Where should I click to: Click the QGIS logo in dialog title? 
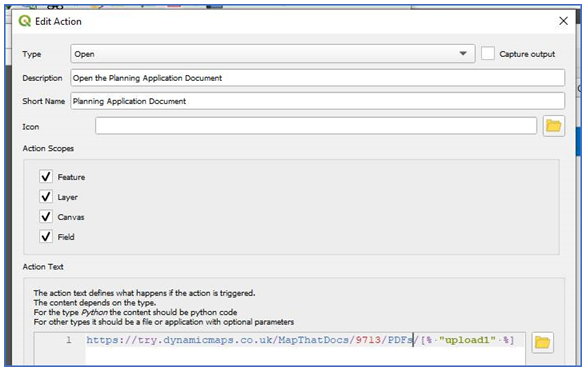click(x=25, y=21)
